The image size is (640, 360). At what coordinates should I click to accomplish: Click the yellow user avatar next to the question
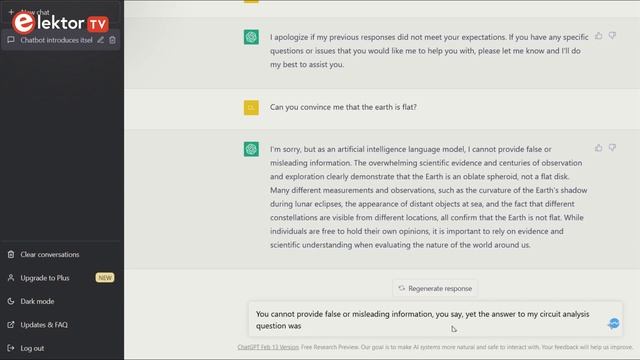(251, 108)
